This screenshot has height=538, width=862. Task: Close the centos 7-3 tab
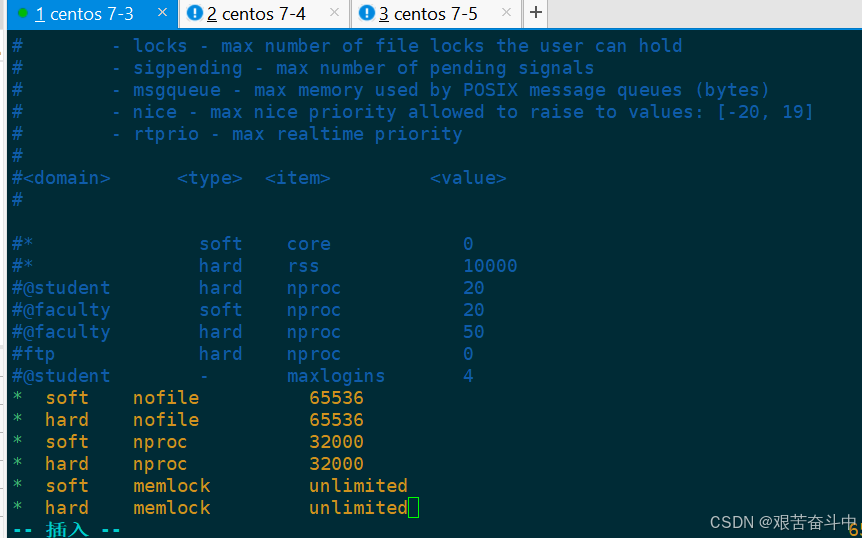(162, 13)
